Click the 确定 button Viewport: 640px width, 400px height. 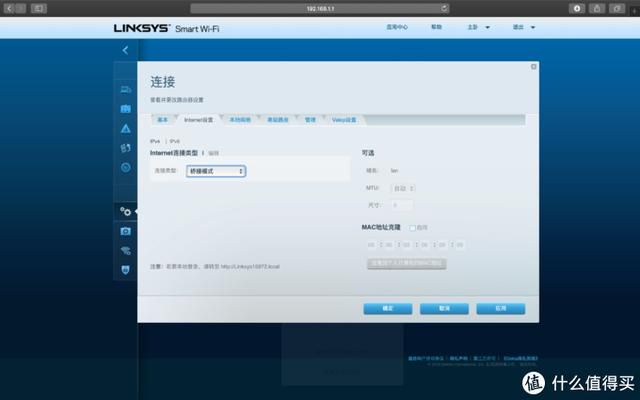(x=388, y=309)
